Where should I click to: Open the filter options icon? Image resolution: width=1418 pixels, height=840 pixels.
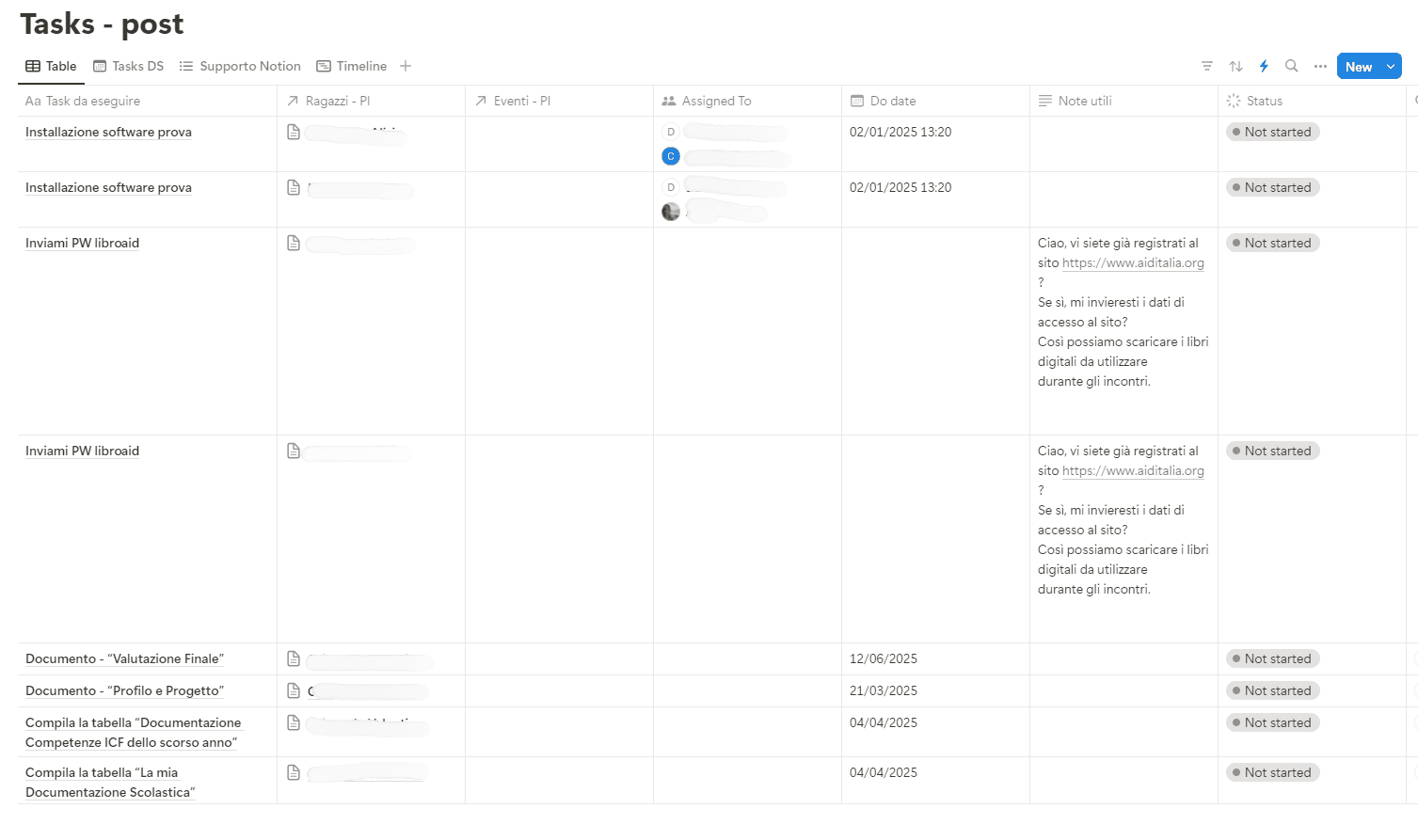pyautogui.click(x=1207, y=66)
